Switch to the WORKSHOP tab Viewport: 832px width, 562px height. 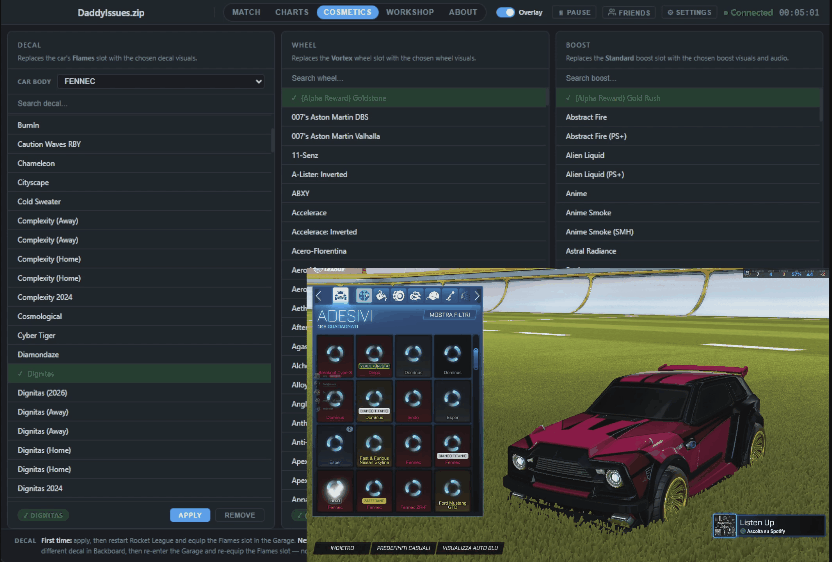point(410,12)
